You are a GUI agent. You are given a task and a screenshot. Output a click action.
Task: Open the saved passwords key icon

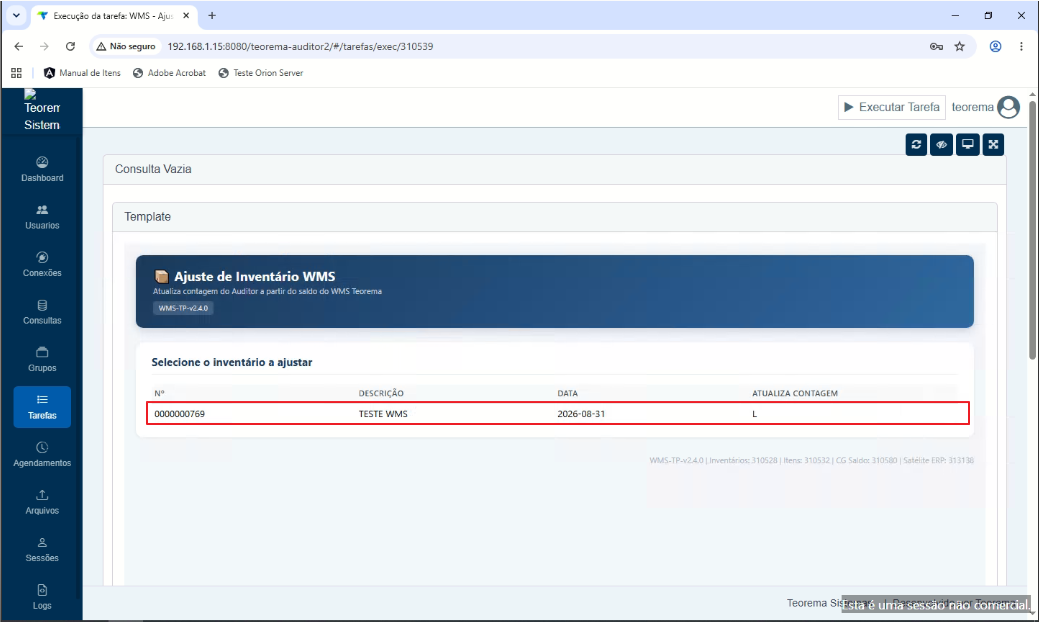point(936,46)
